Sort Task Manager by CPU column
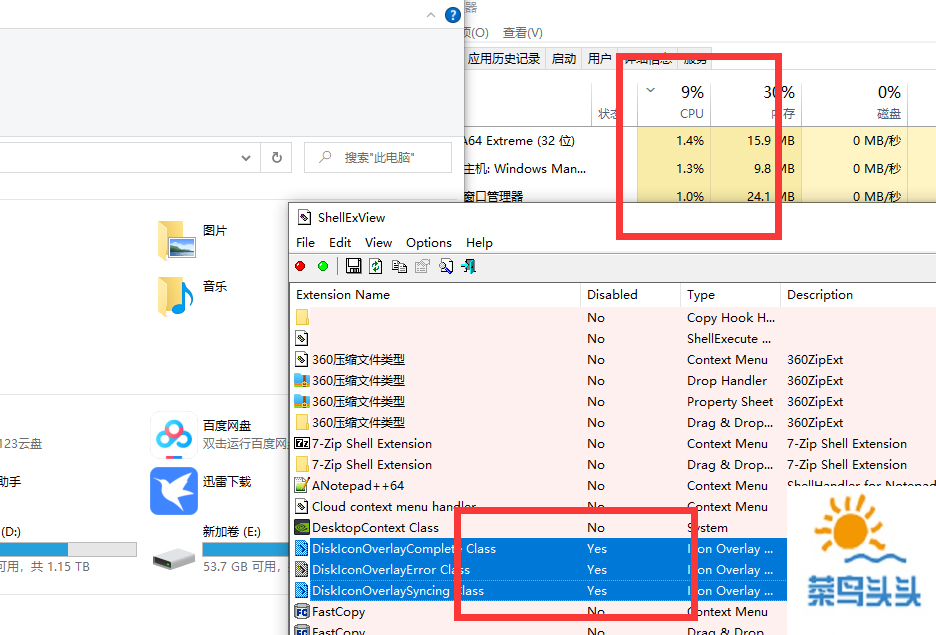The width and height of the screenshot is (936, 635). click(675, 104)
